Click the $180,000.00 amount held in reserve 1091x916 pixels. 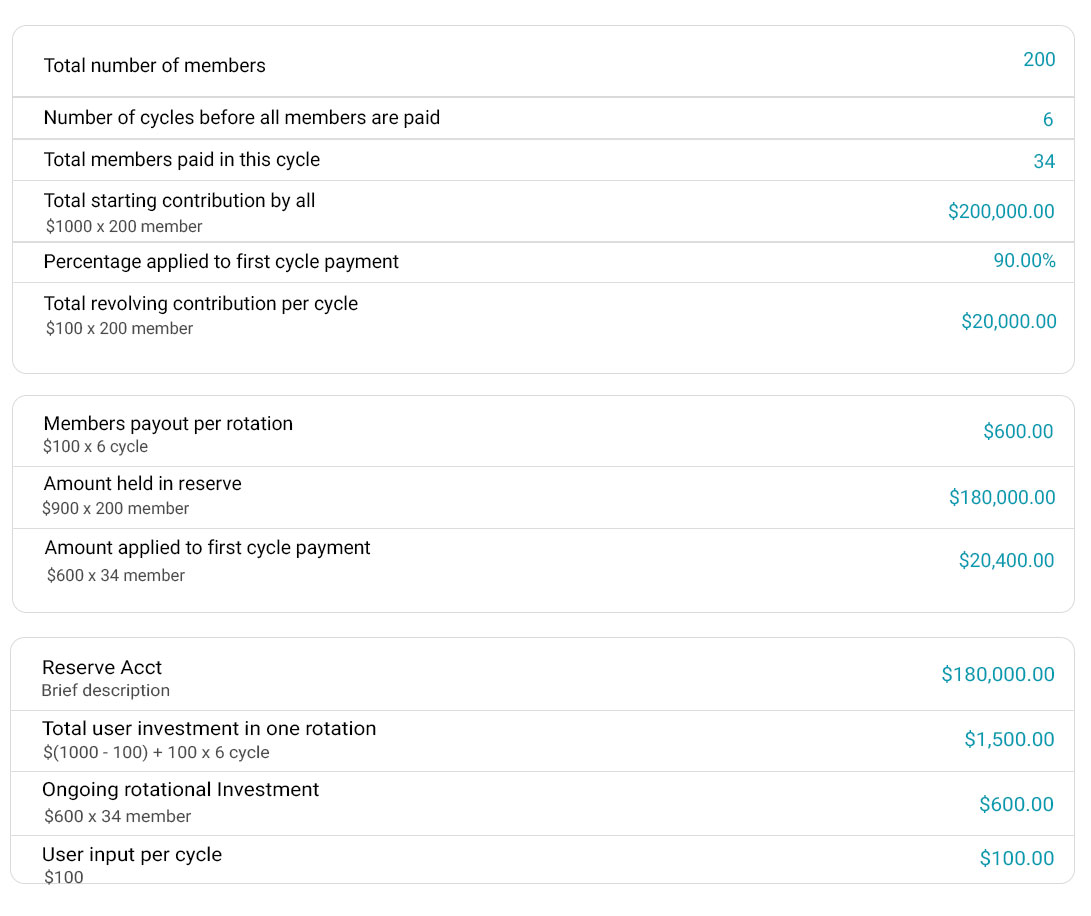(1001, 498)
